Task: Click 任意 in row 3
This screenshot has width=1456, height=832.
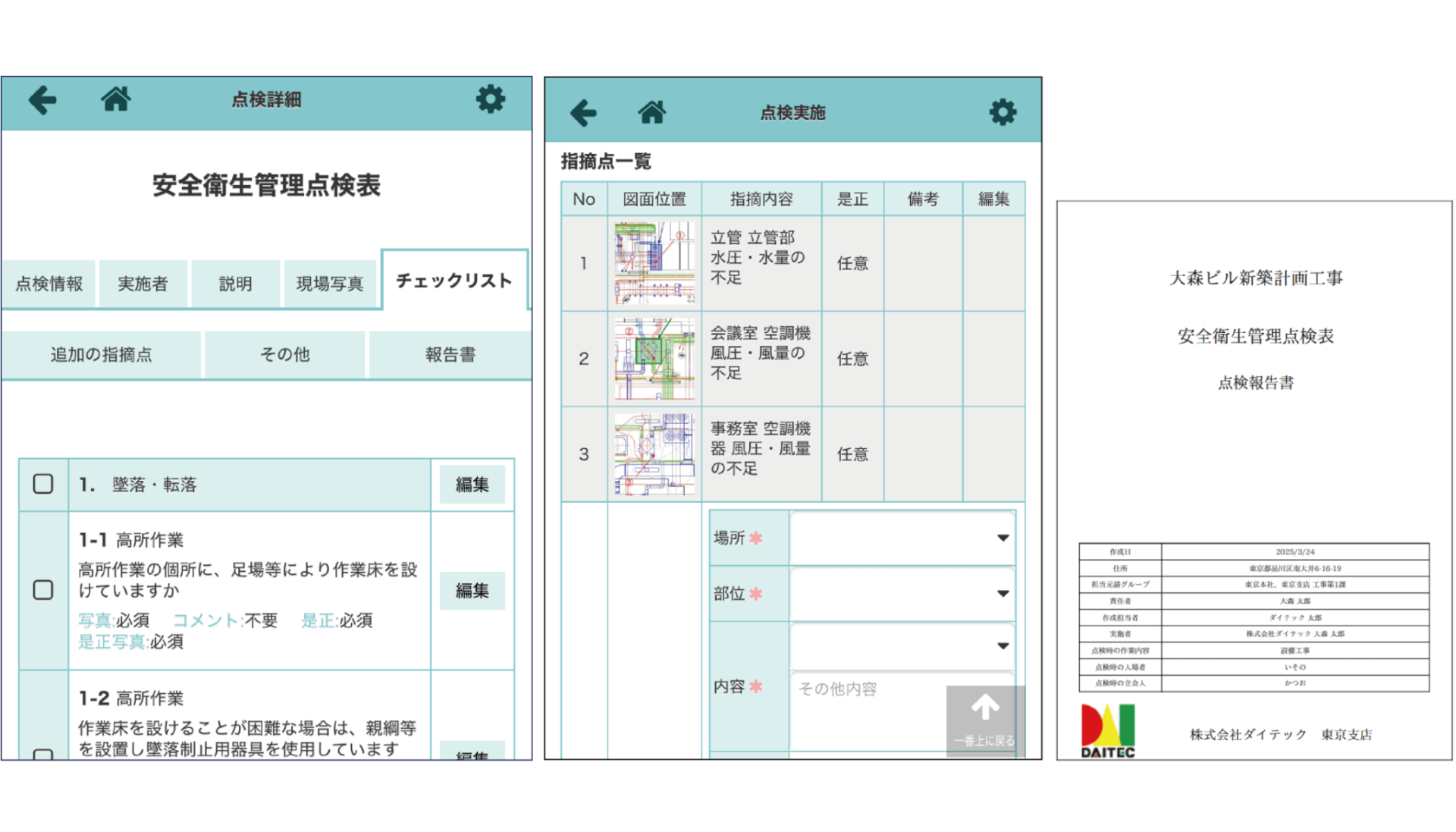Action: tap(852, 454)
